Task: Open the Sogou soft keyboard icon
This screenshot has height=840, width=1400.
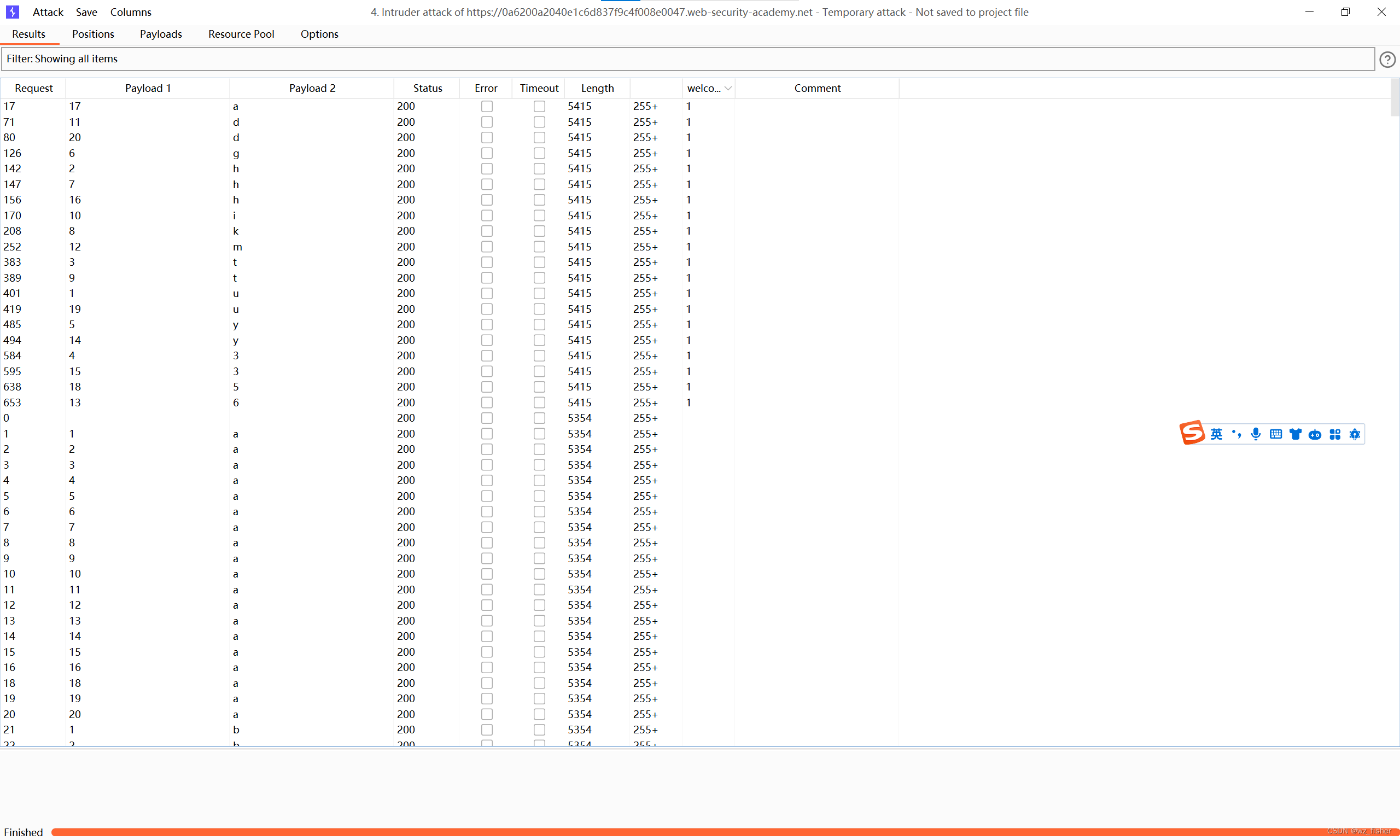Action: point(1276,434)
